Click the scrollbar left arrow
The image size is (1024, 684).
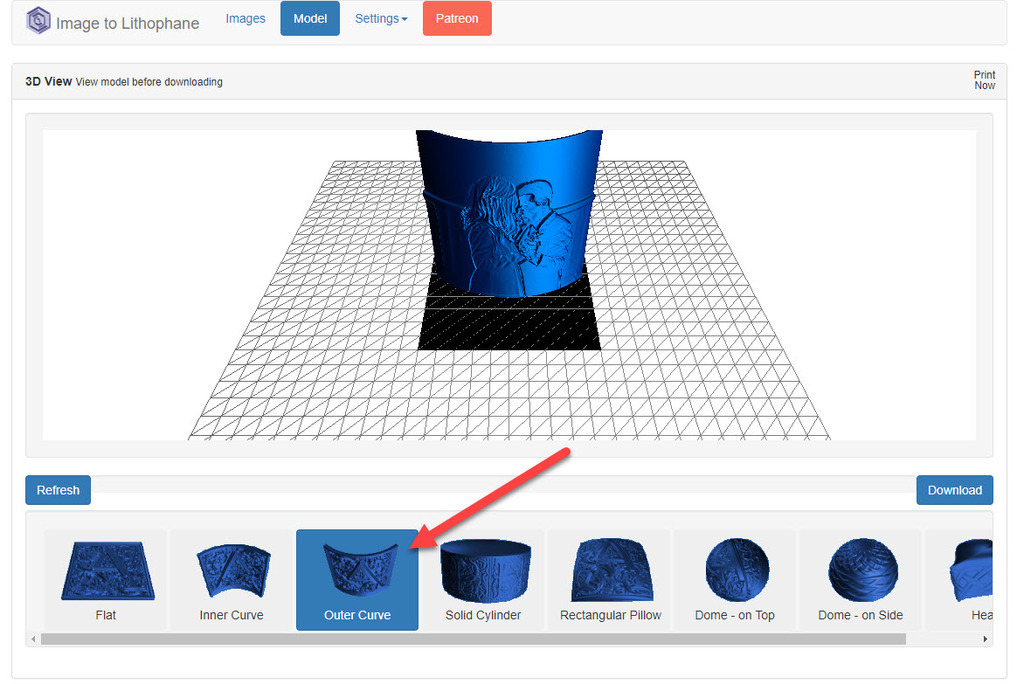point(33,639)
